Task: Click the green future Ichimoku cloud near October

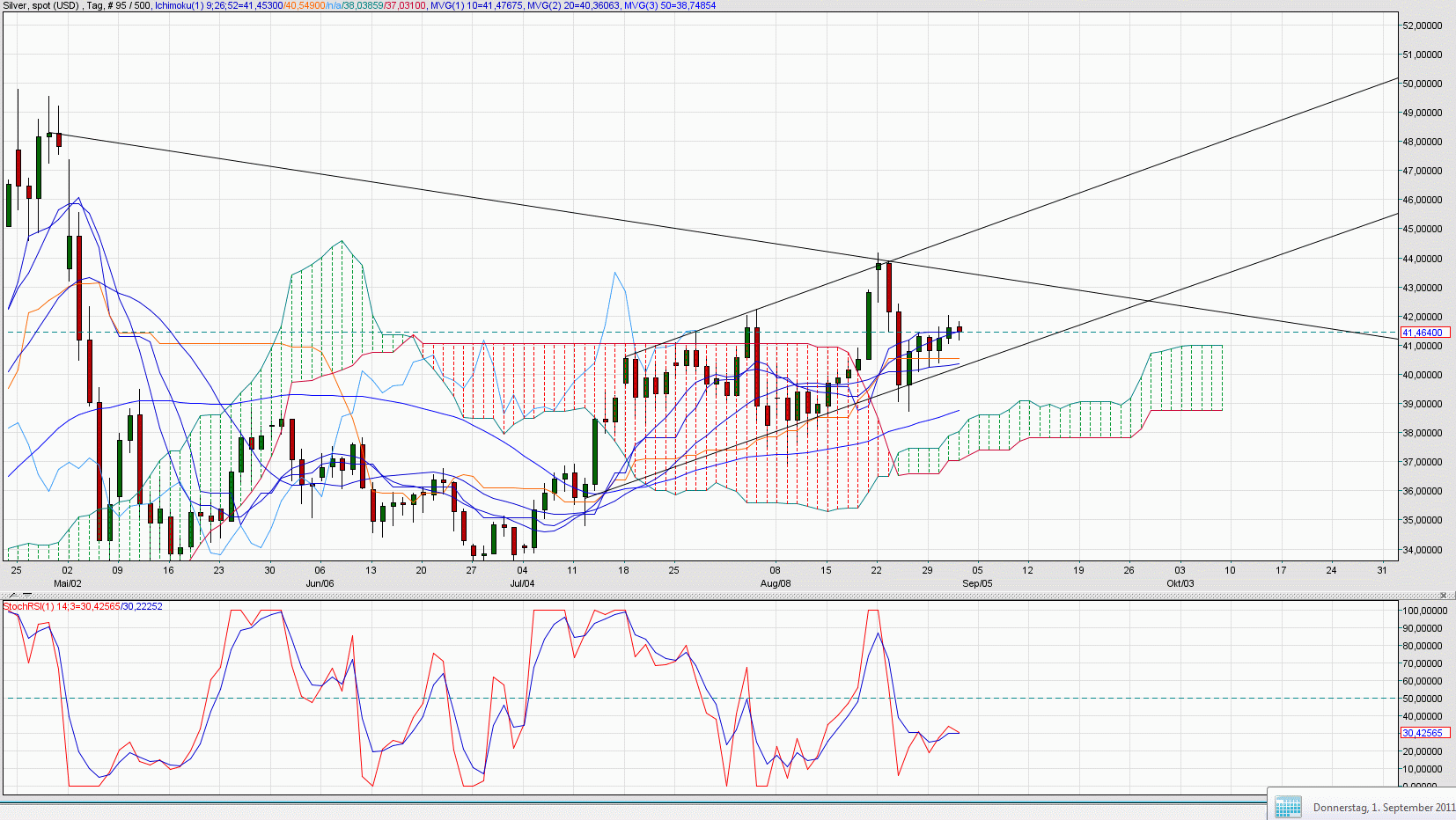Action: 1184,378
